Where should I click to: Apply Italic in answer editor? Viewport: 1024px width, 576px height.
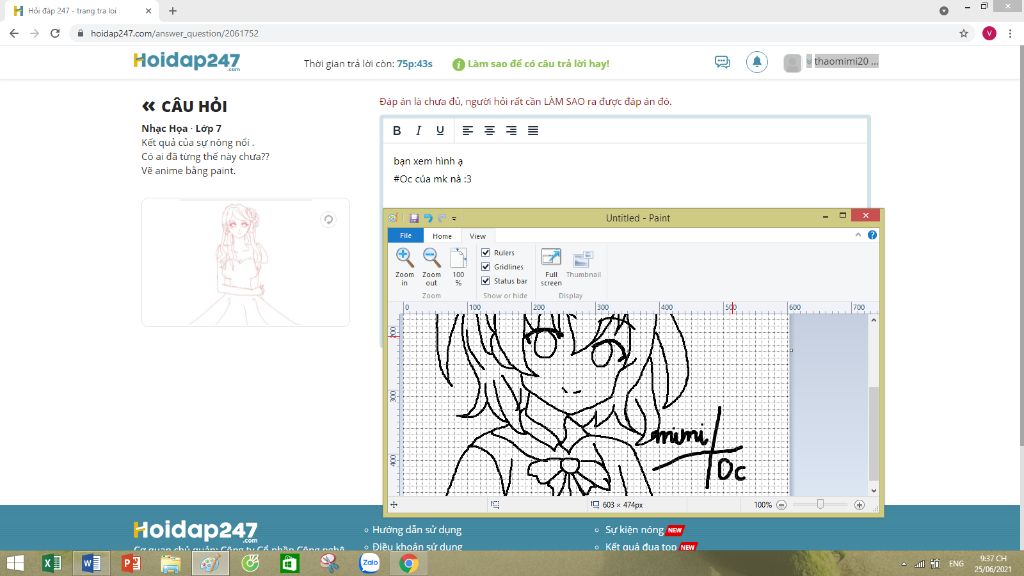tap(419, 131)
